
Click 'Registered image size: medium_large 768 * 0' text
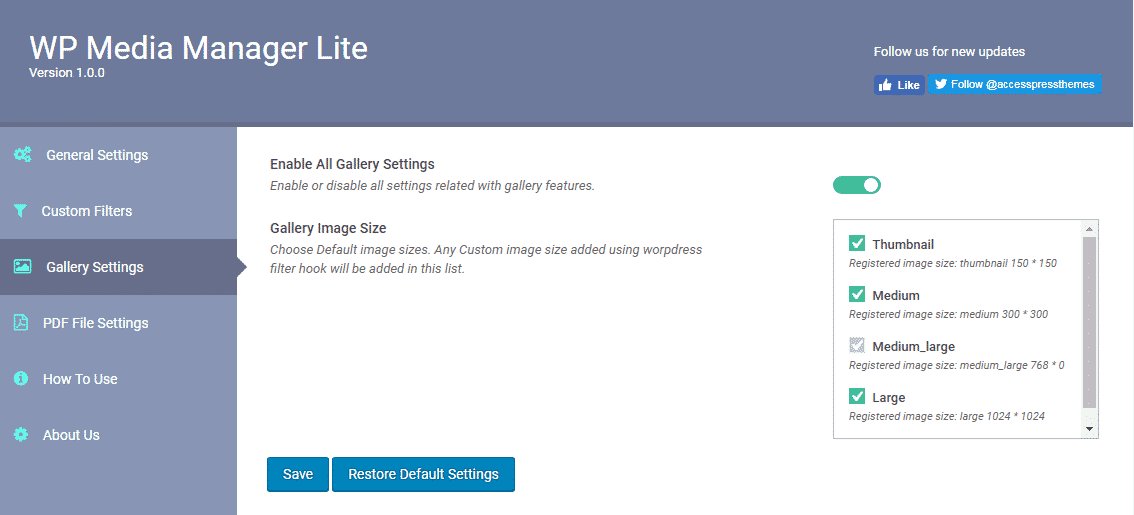pos(957,365)
